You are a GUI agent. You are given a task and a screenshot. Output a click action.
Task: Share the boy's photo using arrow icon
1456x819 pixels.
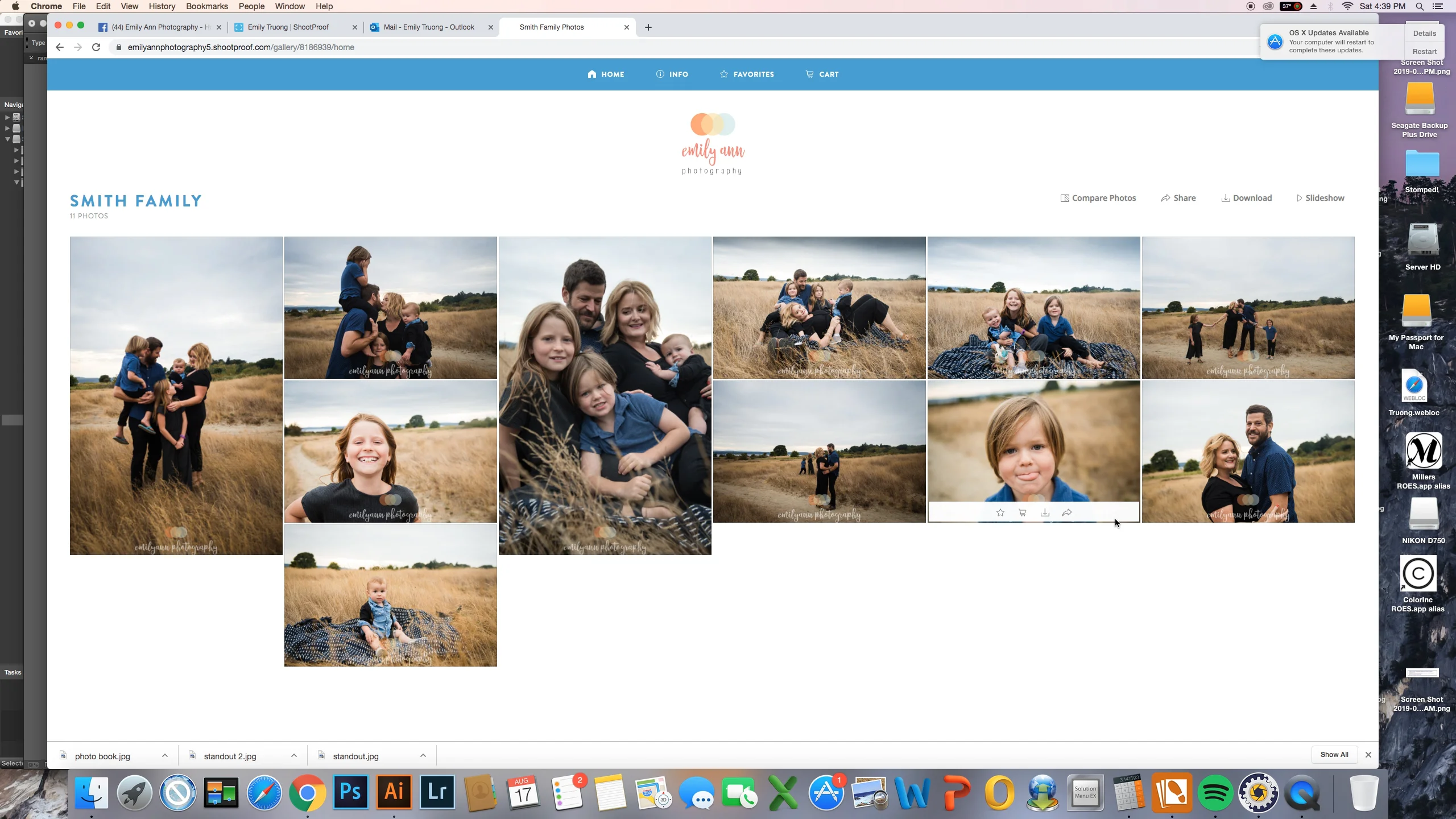pos(1067,513)
